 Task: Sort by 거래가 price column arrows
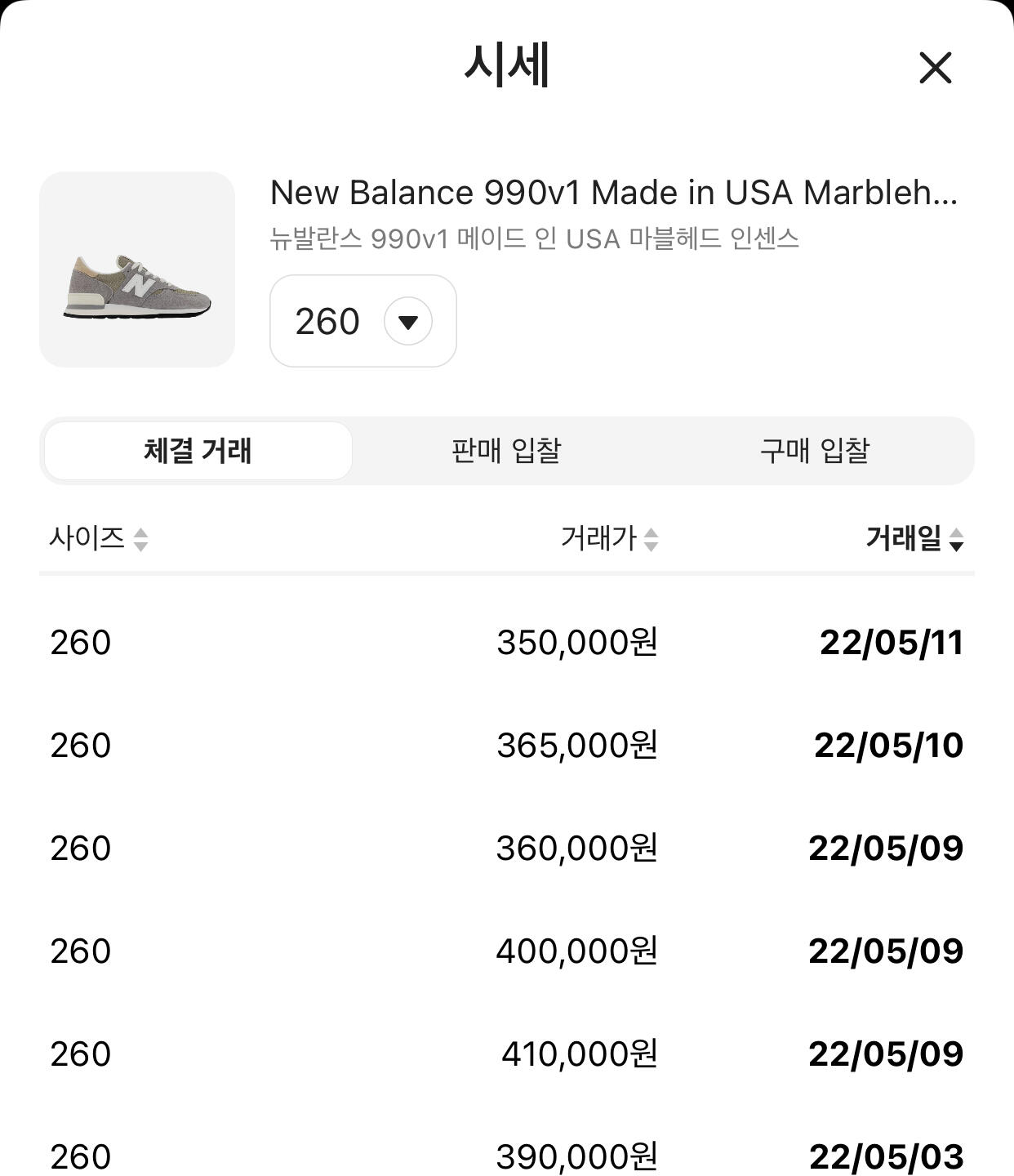pos(651,539)
